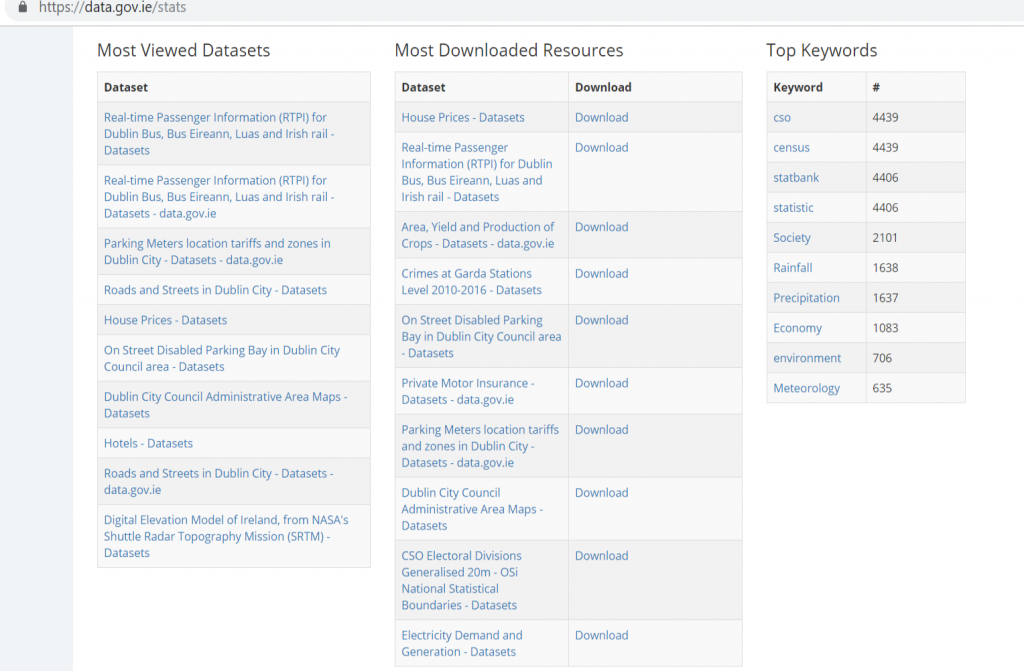
Task: Click the data.gov.ie/stats URL field
Action: coord(112,7)
